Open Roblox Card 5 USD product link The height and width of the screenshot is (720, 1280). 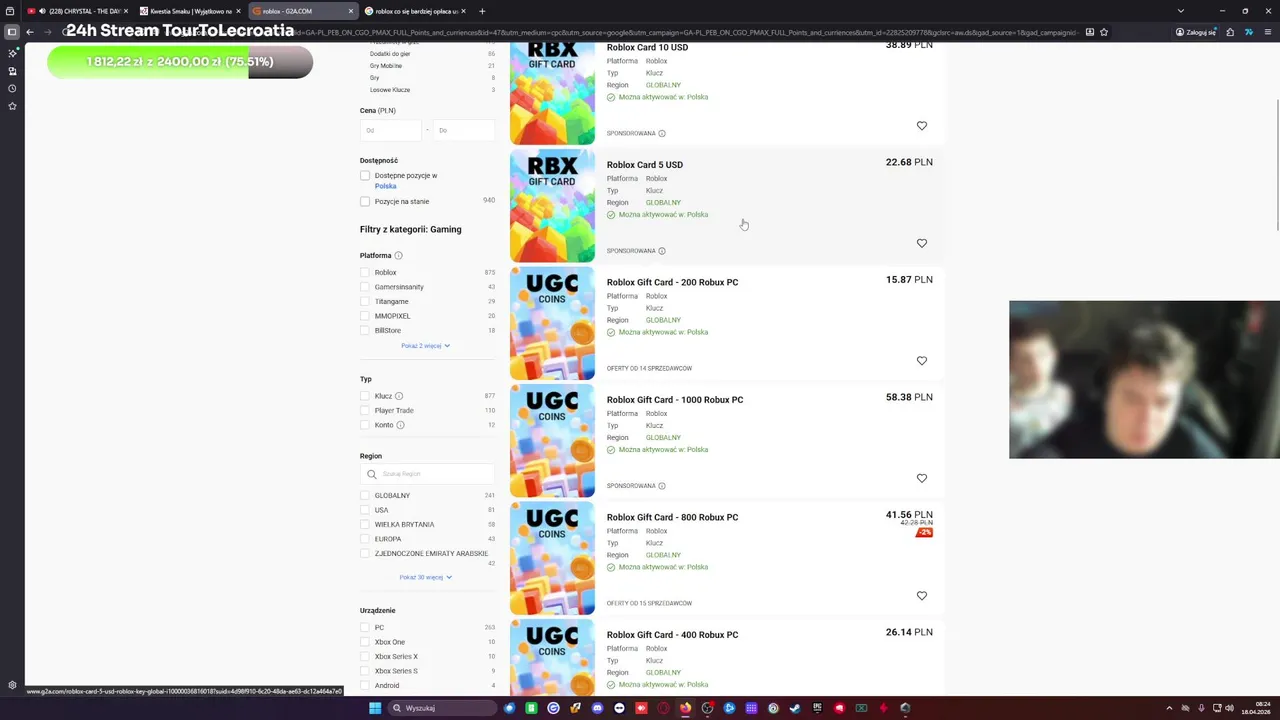645,165
